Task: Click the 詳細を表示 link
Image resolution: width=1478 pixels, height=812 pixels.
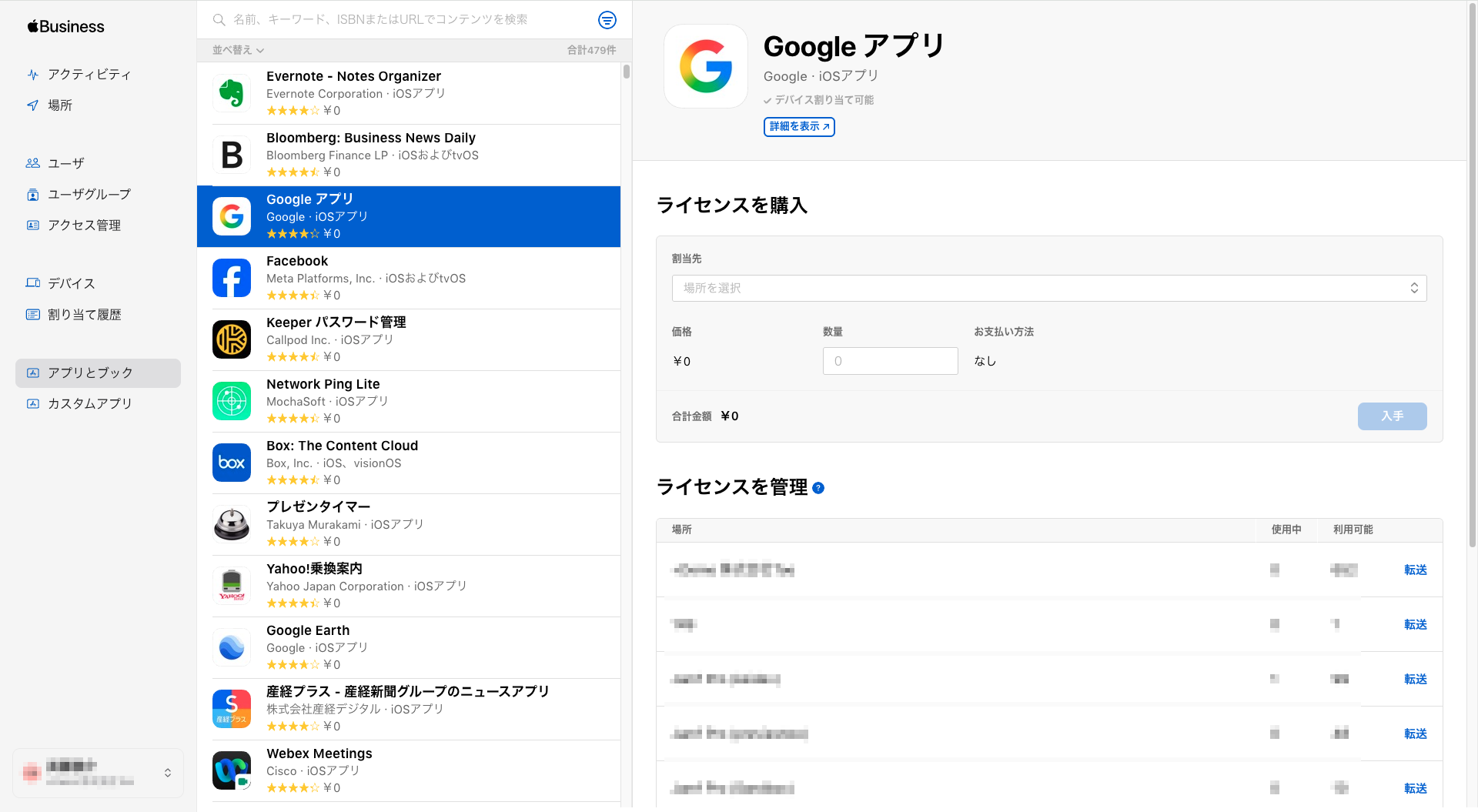Action: 799,126
